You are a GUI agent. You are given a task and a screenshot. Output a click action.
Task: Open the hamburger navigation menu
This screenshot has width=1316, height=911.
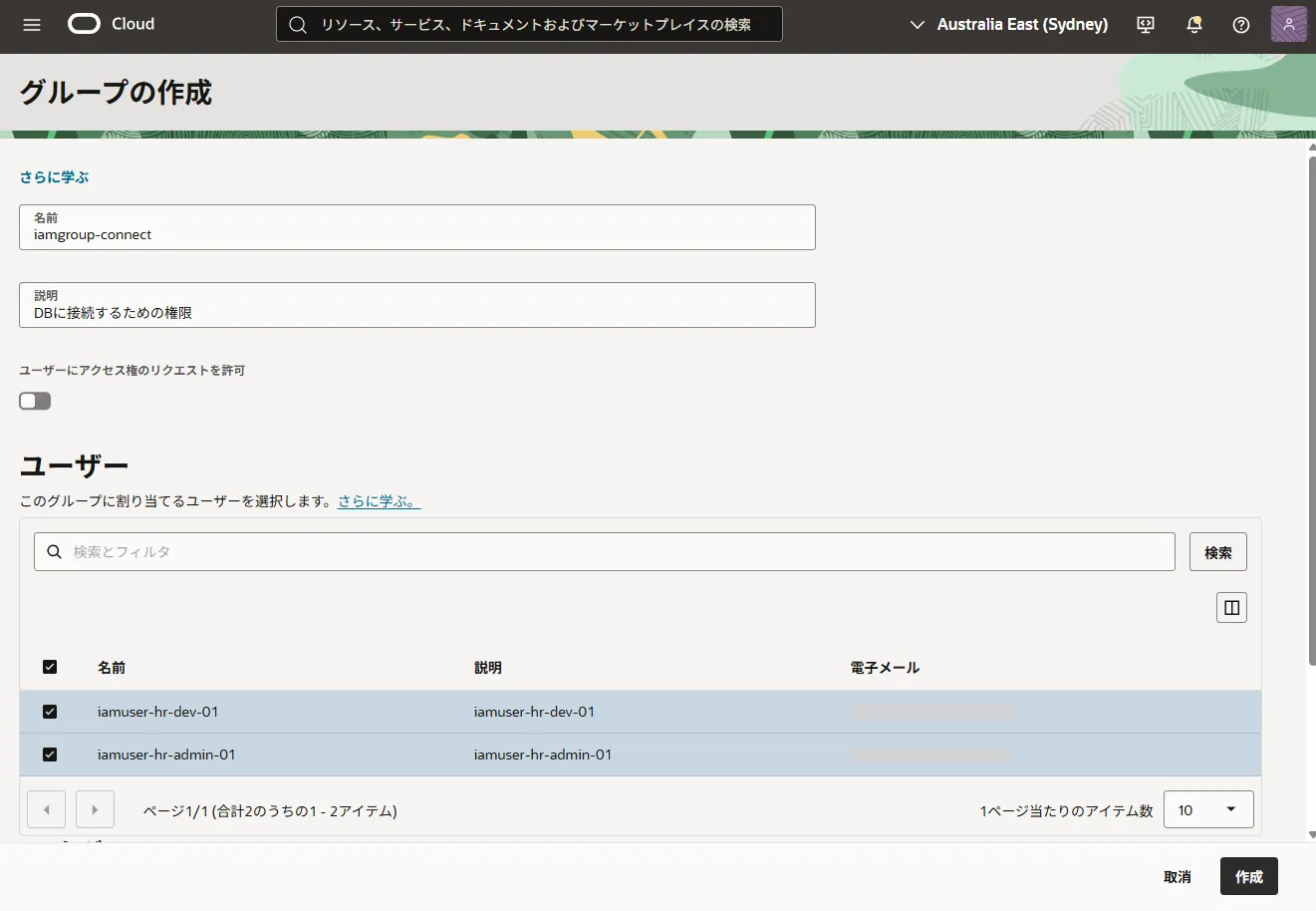tap(32, 25)
